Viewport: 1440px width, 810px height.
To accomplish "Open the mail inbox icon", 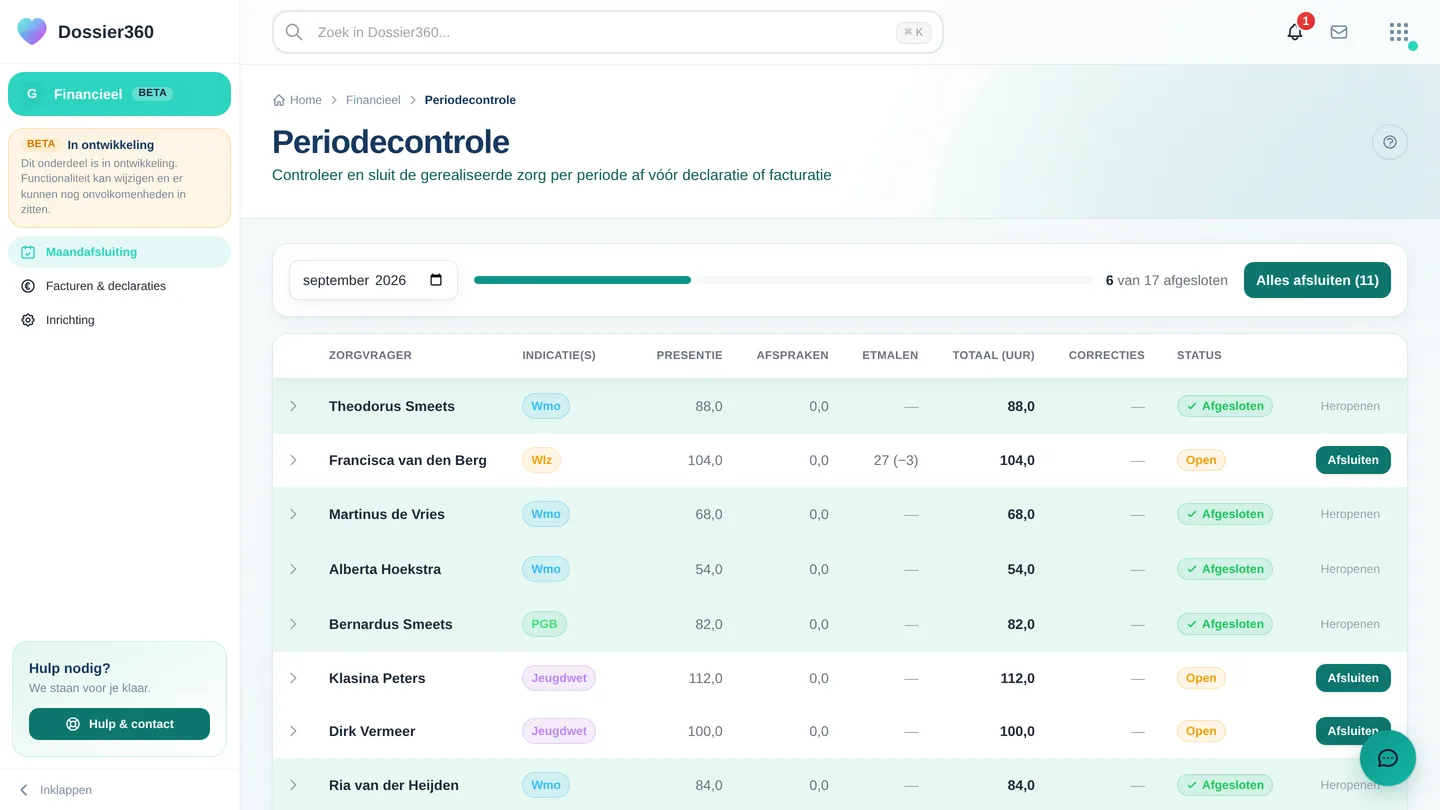I will tap(1339, 32).
